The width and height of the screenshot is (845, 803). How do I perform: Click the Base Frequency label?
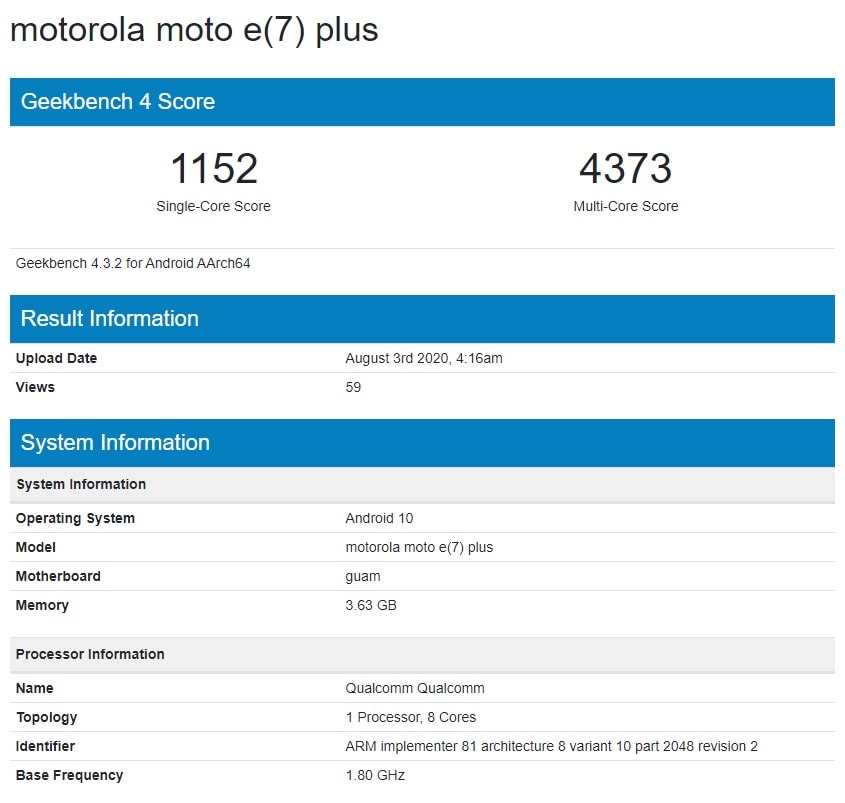69,776
